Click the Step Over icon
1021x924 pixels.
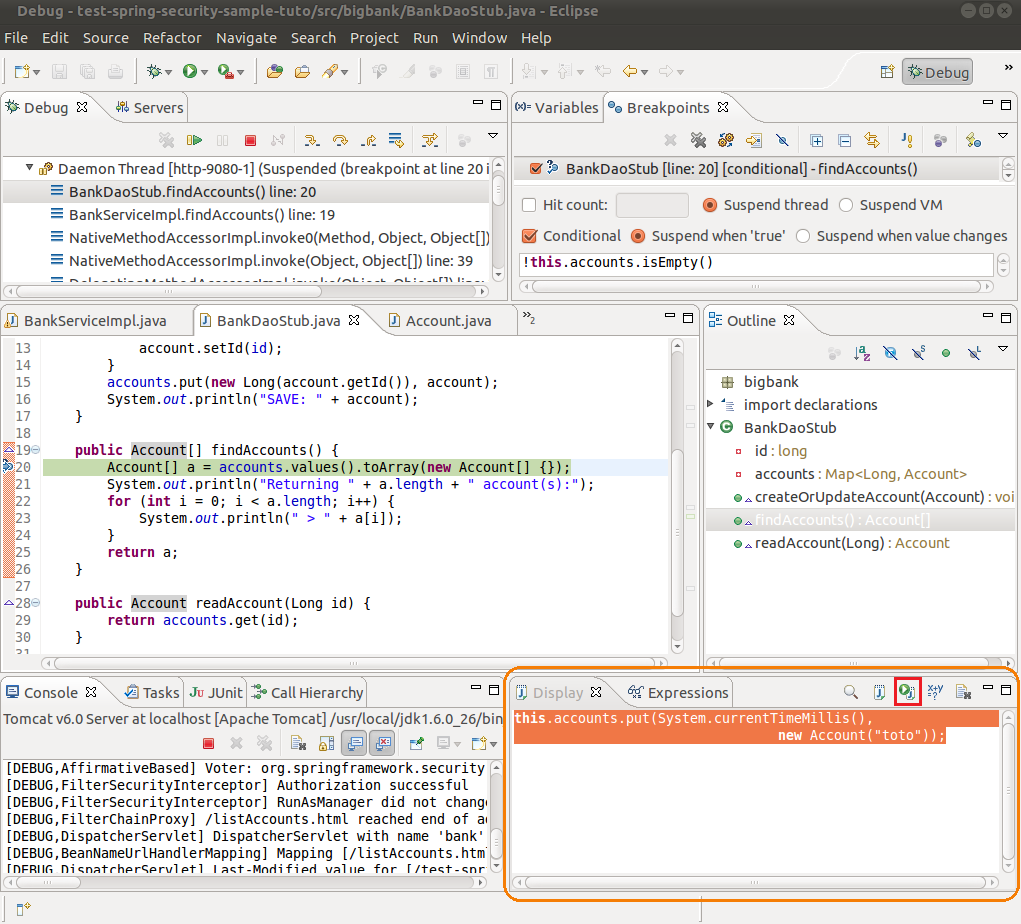(340, 141)
